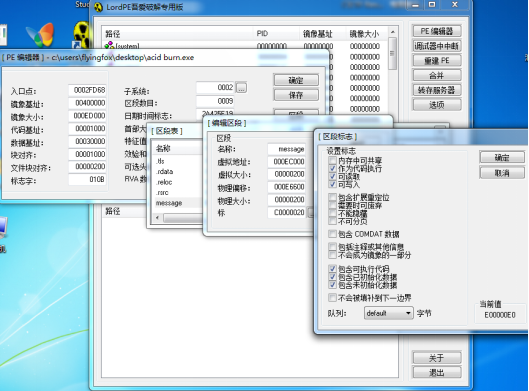Click the 标 flags field C0000020
Image resolution: width=529 pixels, height=391 pixels.
(x=286, y=213)
